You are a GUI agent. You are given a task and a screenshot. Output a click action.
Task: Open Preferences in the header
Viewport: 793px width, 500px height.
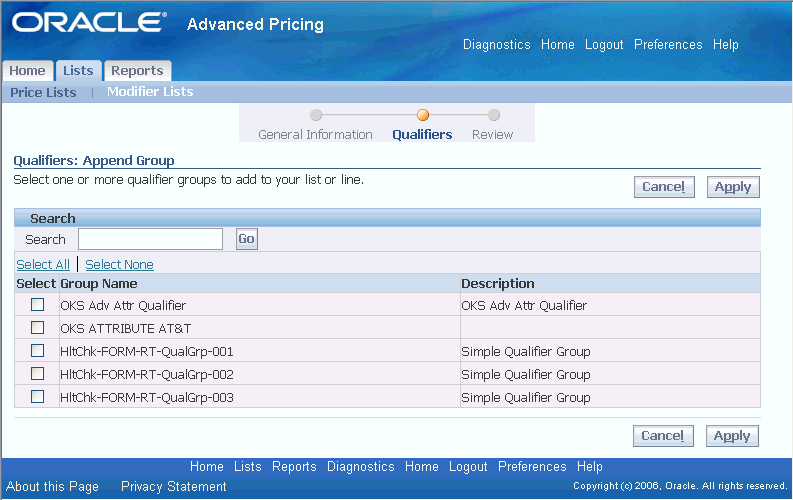(x=668, y=44)
